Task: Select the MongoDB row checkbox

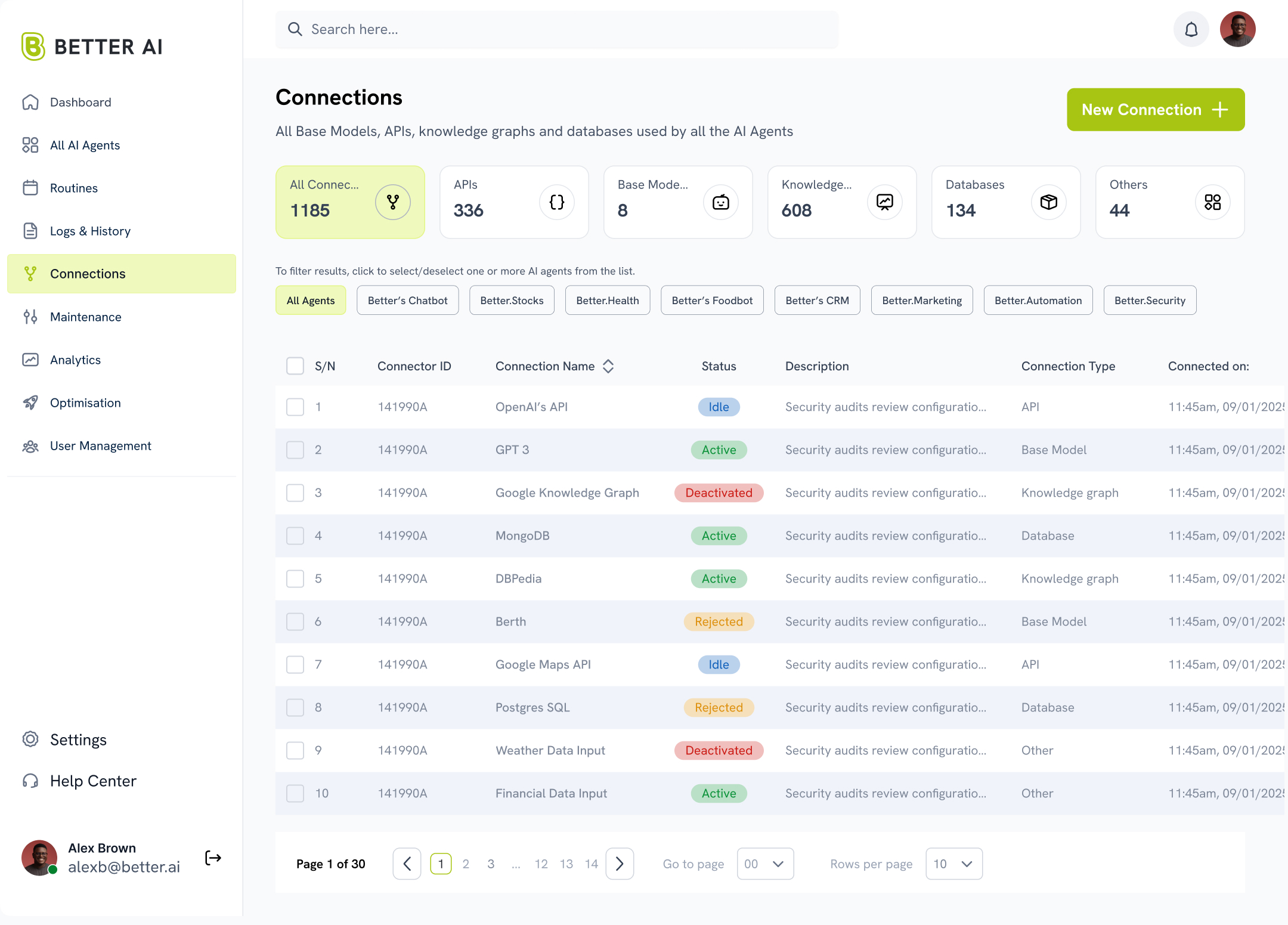Action: 295,536
